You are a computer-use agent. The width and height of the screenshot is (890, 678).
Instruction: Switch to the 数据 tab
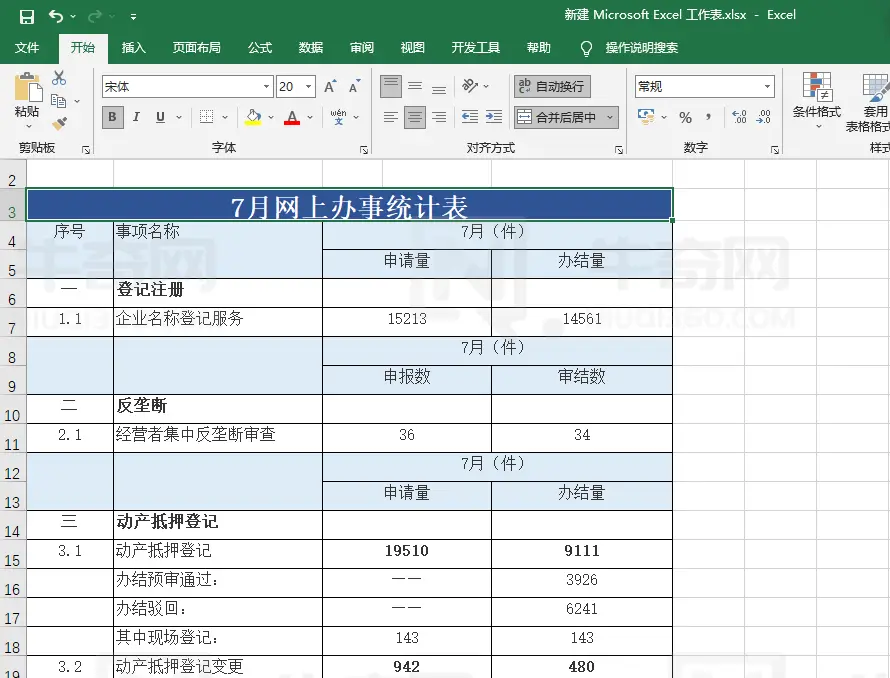point(311,48)
